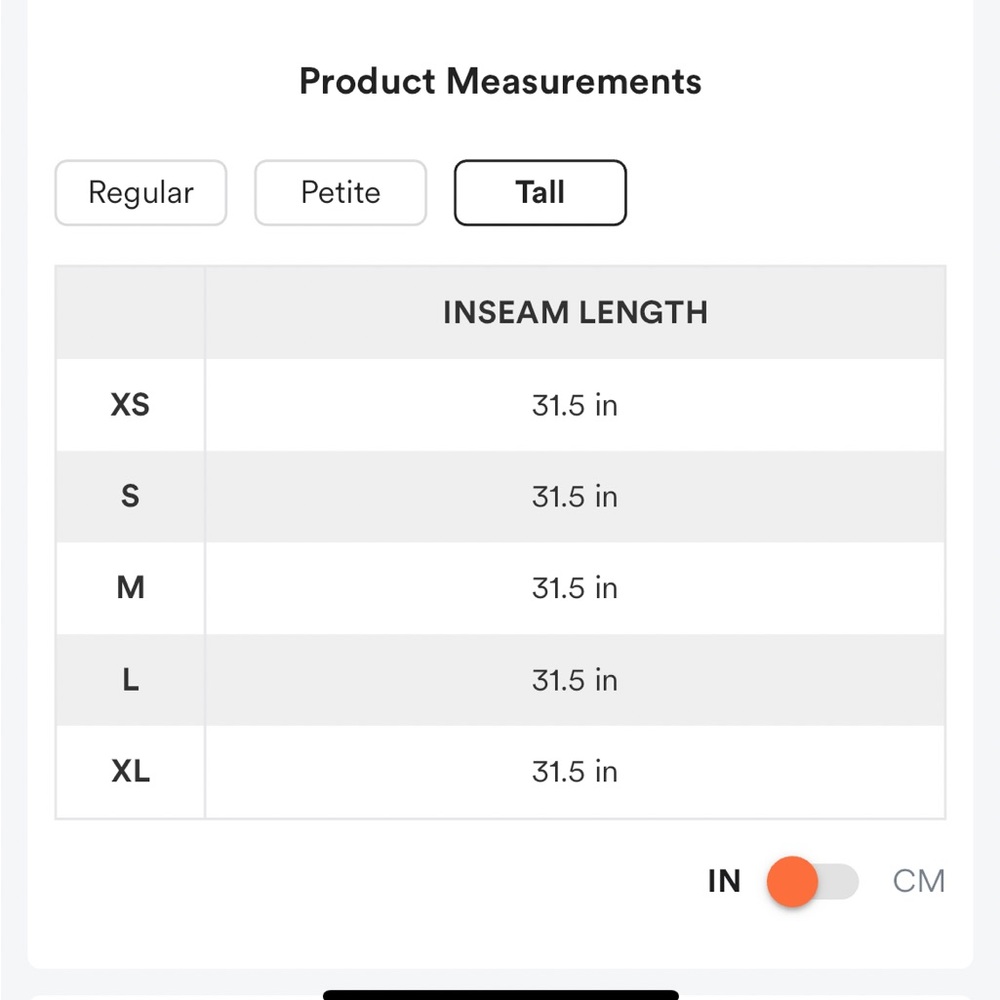The width and height of the screenshot is (1000, 1000).
Task: Click the S inseam value 31.5 in
Action: (x=575, y=496)
